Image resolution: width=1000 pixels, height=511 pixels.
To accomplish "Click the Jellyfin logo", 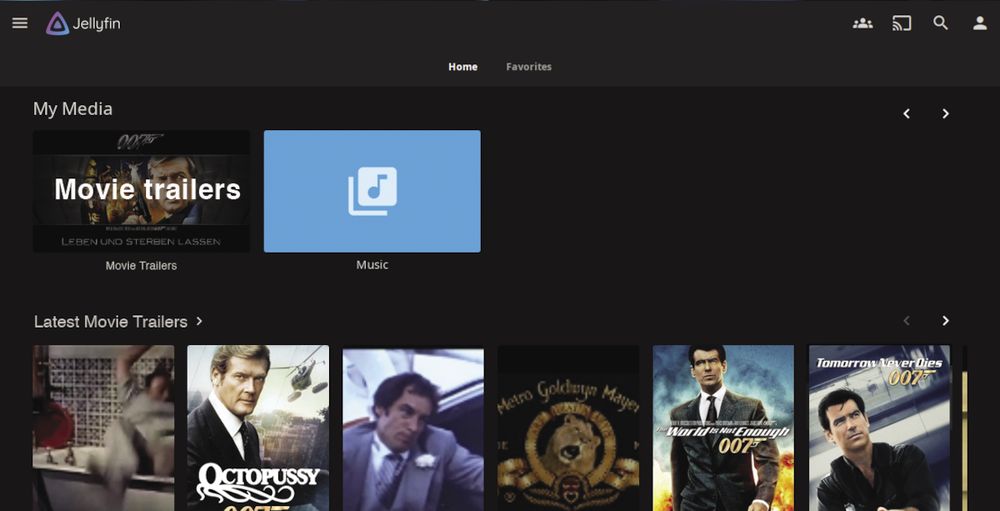I will pos(83,24).
